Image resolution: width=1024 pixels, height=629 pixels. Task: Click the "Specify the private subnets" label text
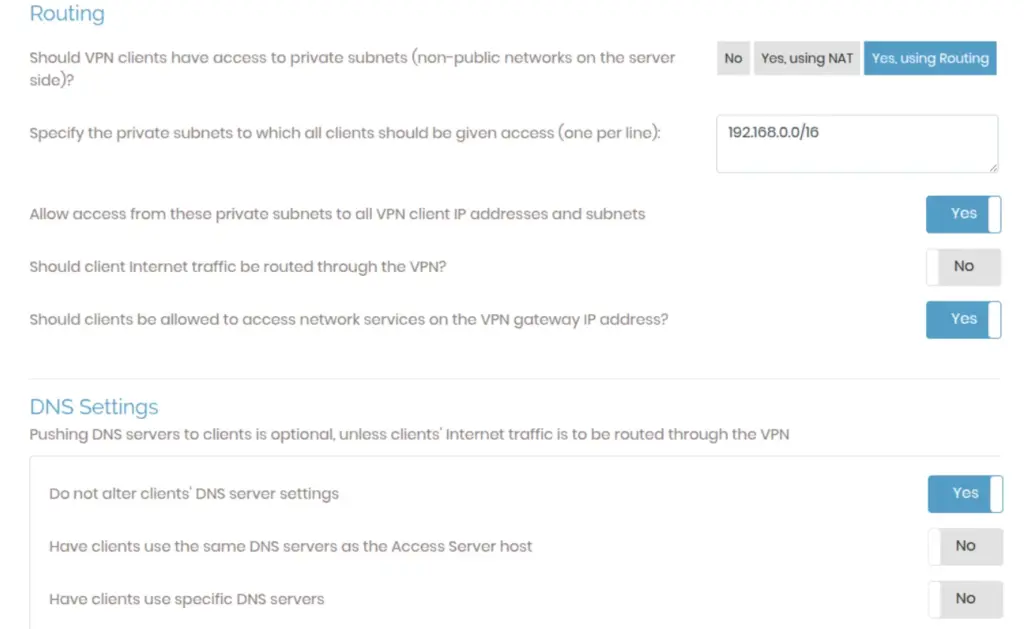pos(345,133)
